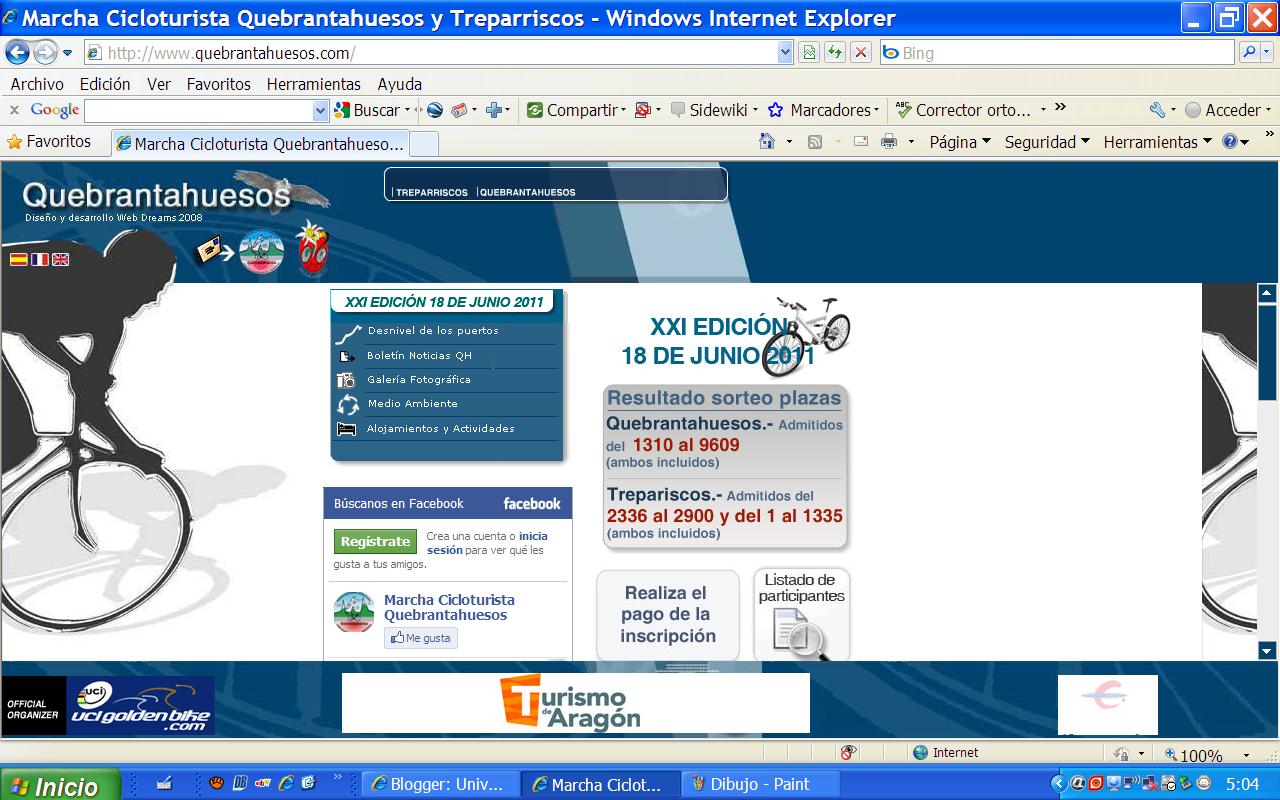Expand the address bar URL history dropdown
The height and width of the screenshot is (800, 1280).
coord(785,53)
